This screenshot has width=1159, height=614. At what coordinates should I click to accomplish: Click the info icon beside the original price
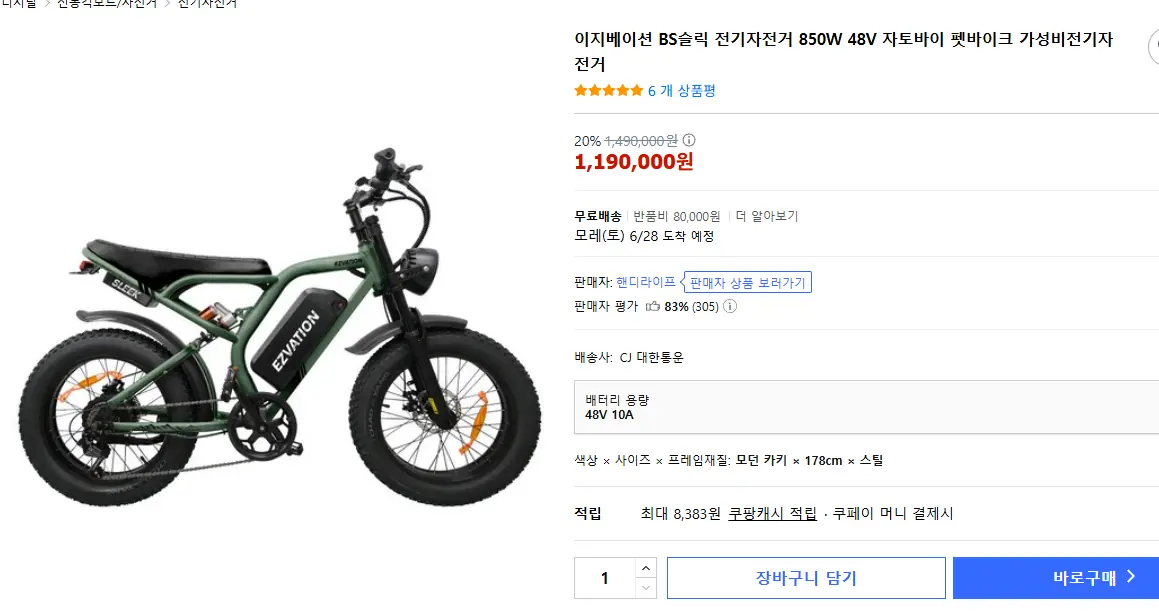(689, 140)
